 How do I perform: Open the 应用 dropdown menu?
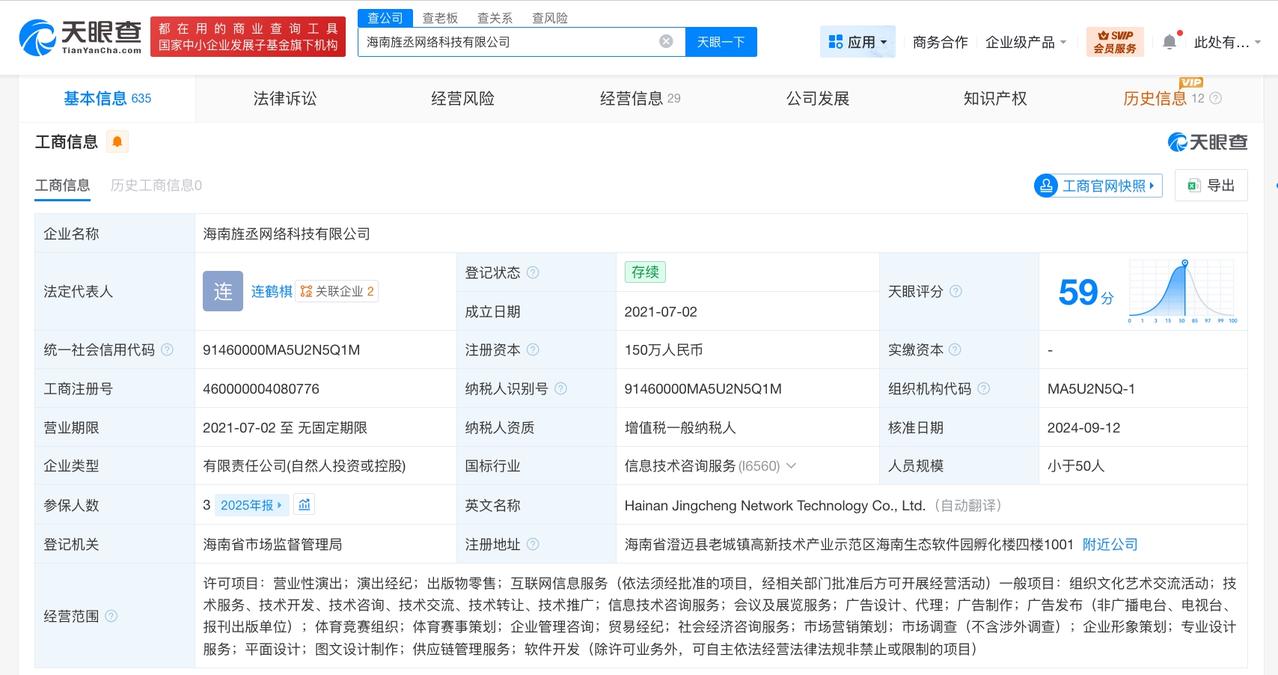tap(858, 42)
